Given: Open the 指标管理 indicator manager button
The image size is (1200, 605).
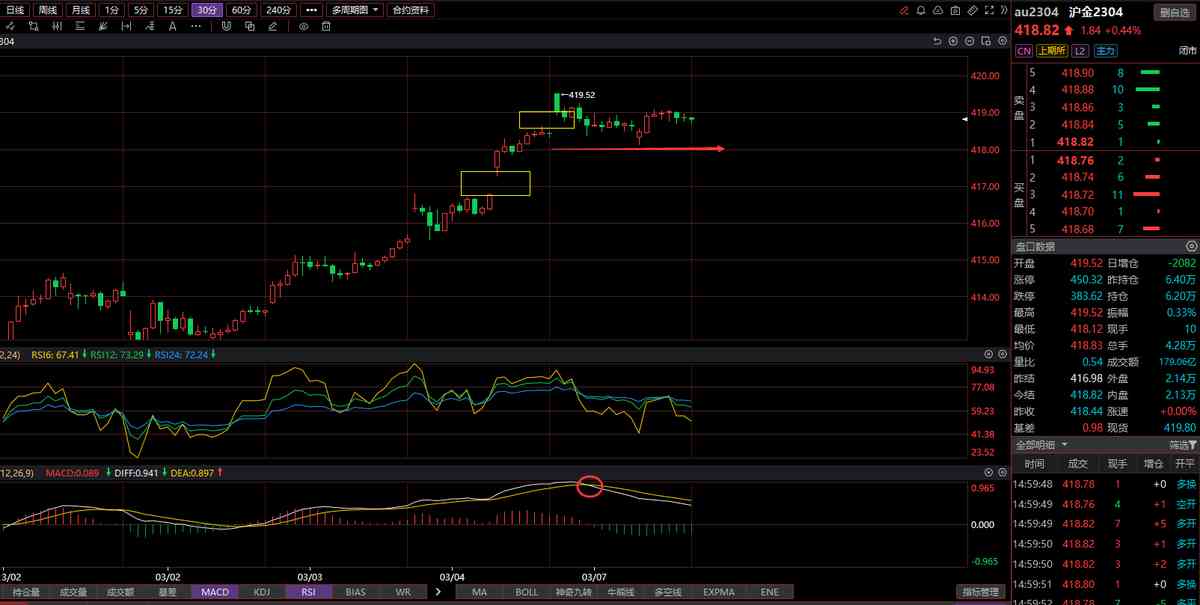Looking at the screenshot, I should pyautogui.click(x=981, y=592).
